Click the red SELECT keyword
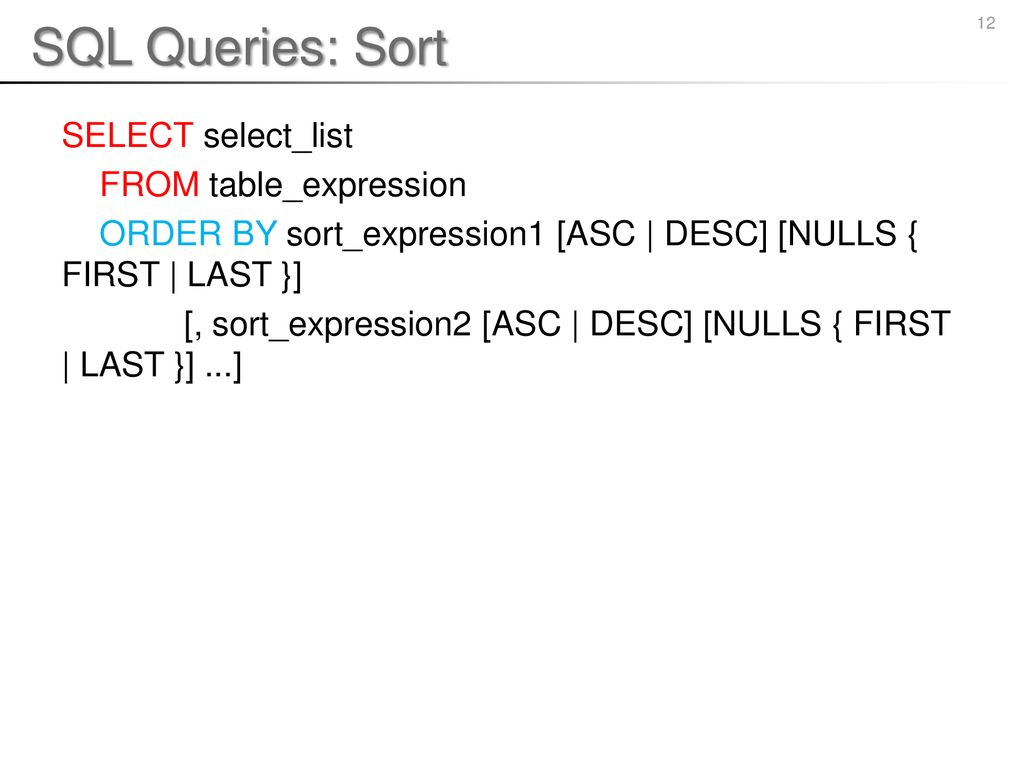This screenshot has height=768, width=1024. coord(127,136)
